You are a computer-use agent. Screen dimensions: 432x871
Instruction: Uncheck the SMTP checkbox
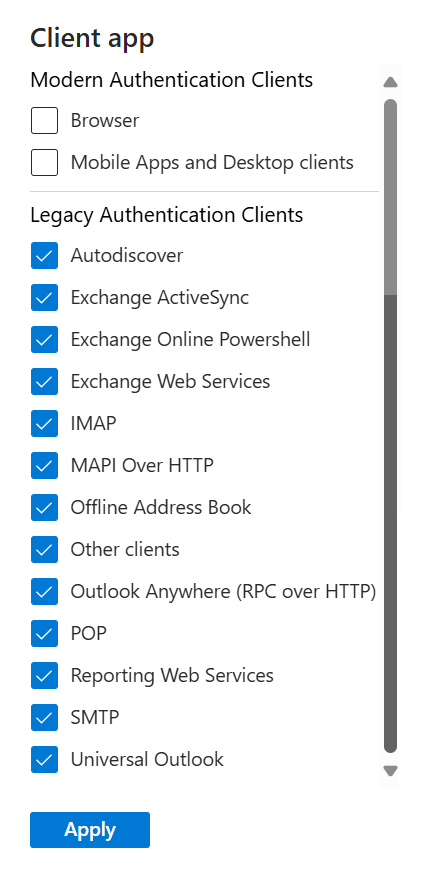pos(44,718)
